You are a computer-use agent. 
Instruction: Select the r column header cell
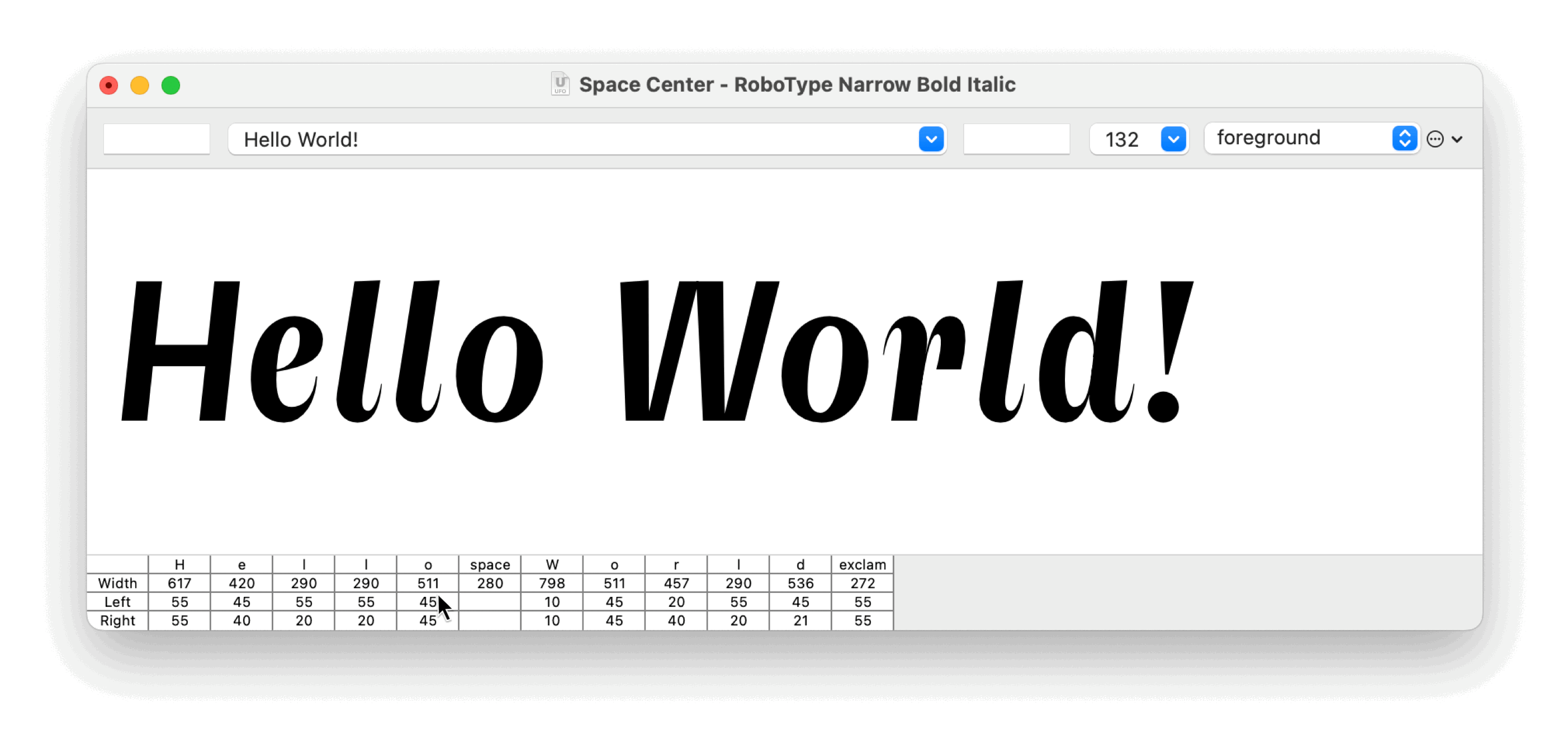click(x=676, y=564)
